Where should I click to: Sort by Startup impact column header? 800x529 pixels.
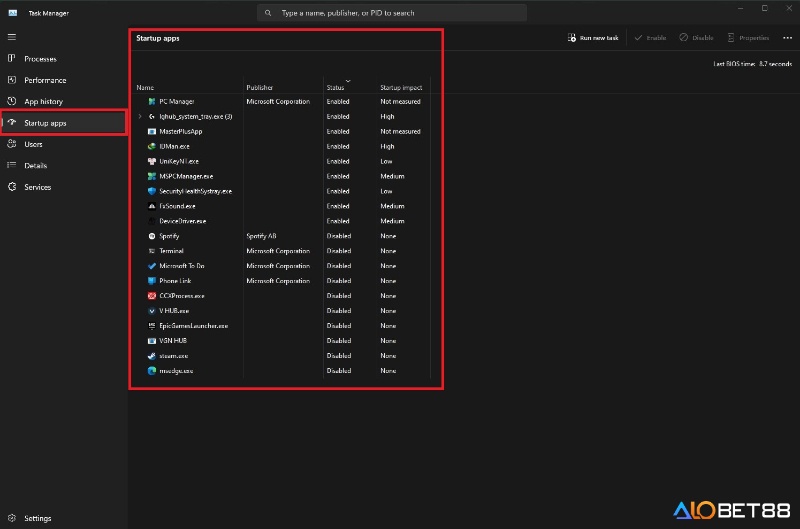click(401, 88)
